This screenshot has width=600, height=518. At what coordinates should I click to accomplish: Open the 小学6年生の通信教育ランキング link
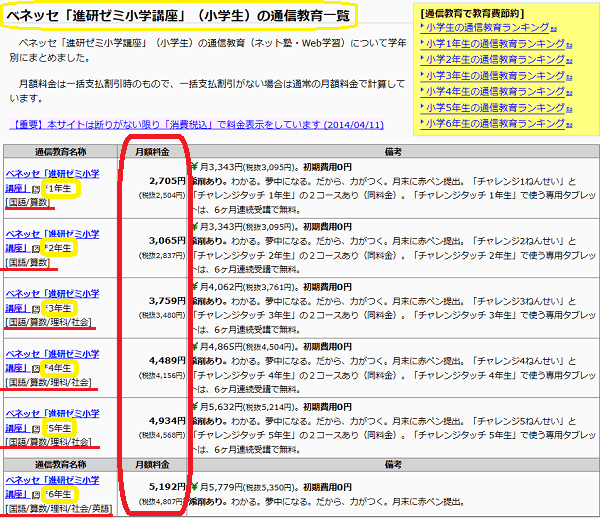click(496, 124)
